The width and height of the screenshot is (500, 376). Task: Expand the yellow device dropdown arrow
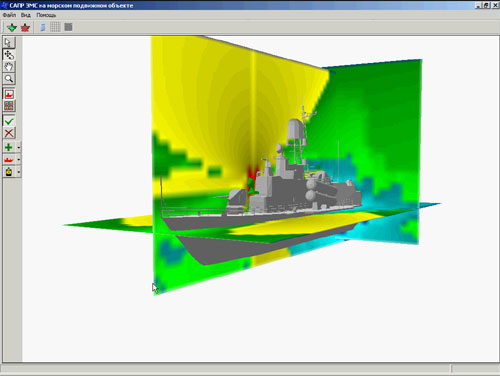click(x=19, y=172)
